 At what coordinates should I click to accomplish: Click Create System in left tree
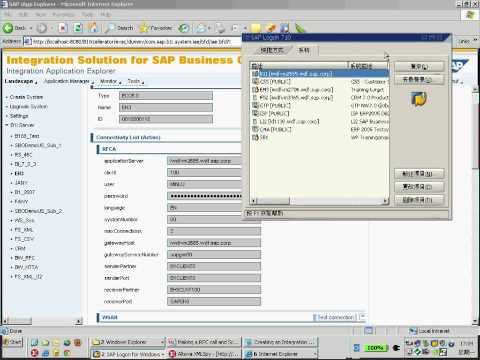[26, 97]
